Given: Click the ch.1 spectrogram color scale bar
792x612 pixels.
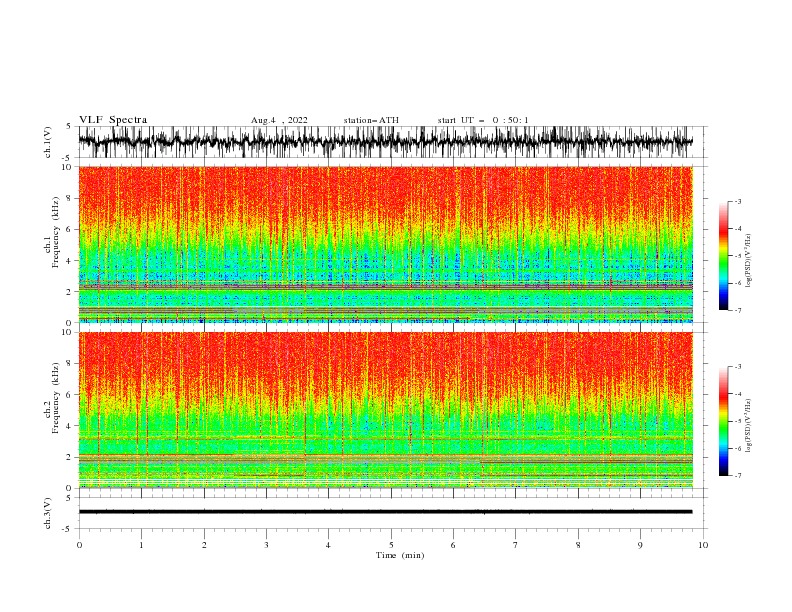Looking at the screenshot, I should (x=723, y=256).
